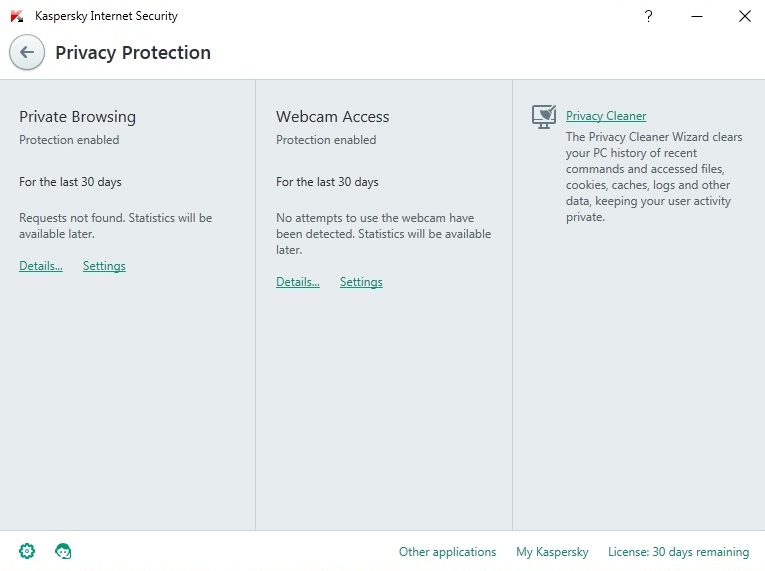Click the Privacy Cleaner monitor icon

pyautogui.click(x=544, y=117)
